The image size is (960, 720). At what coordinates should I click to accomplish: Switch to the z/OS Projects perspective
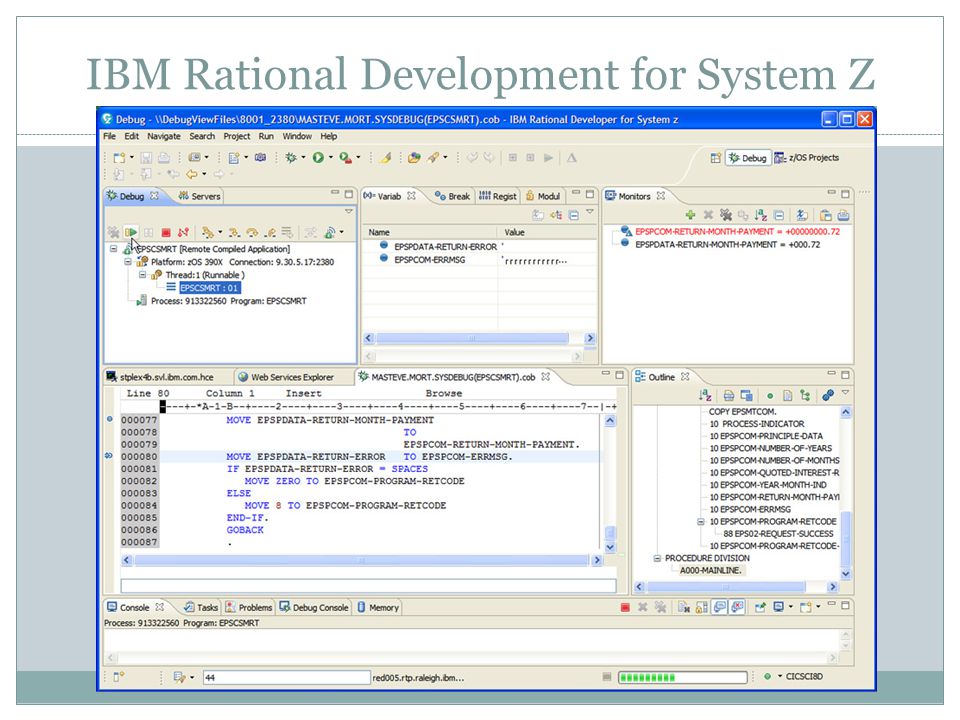pos(806,158)
